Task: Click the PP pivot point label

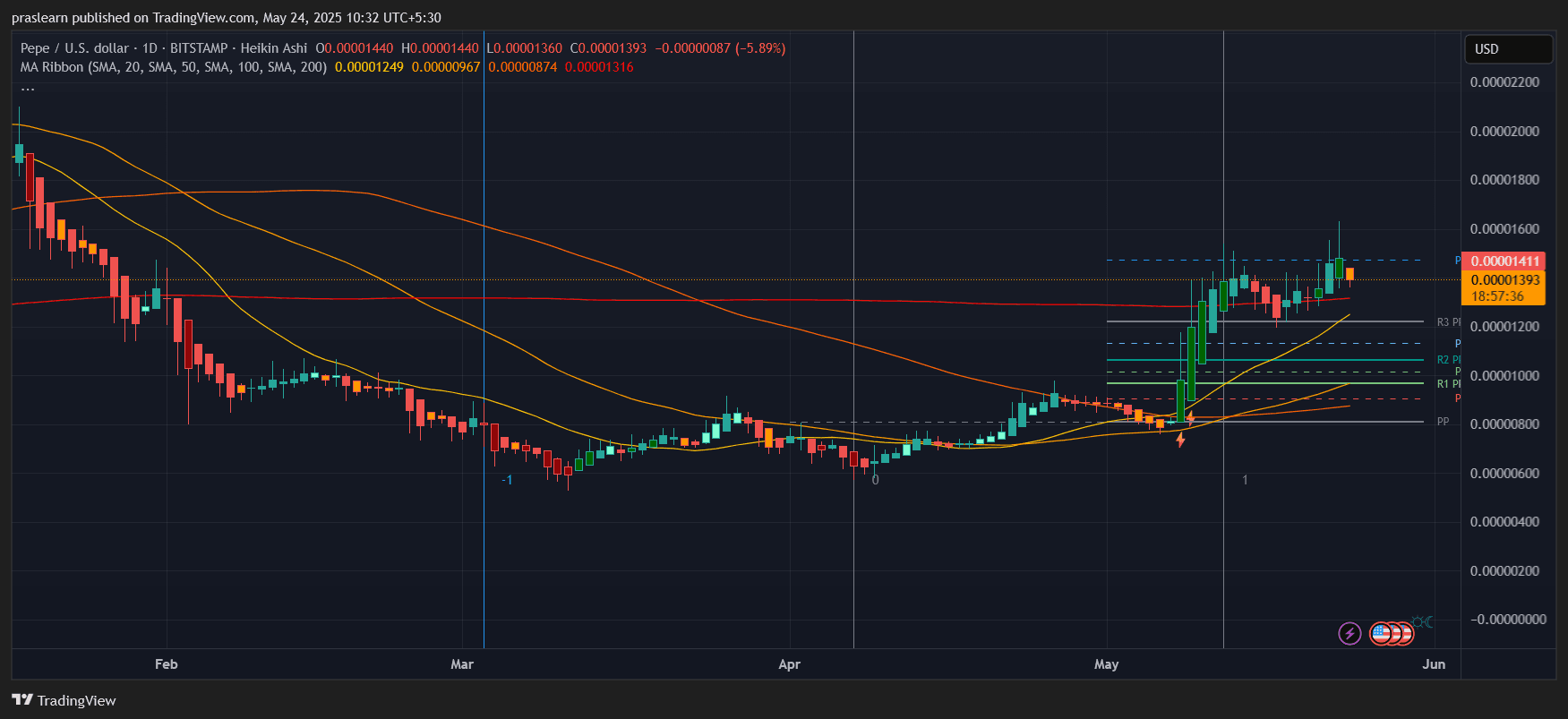Action: [1443, 422]
